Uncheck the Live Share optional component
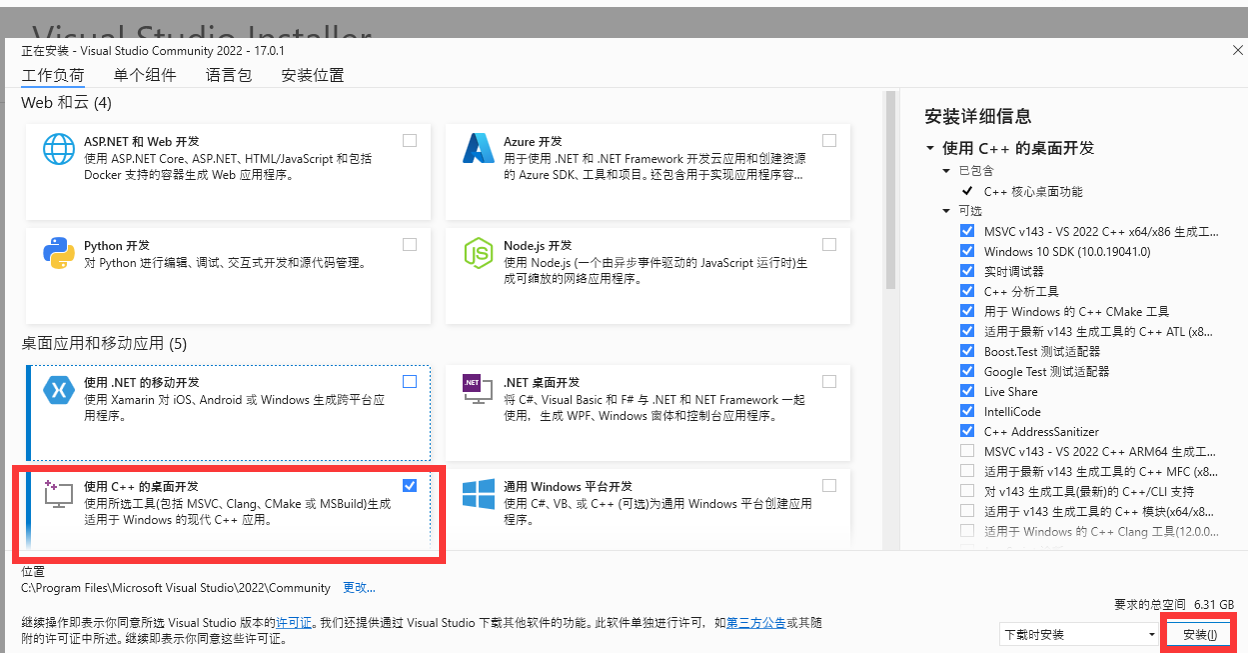This screenshot has width=1248, height=653. click(967, 391)
